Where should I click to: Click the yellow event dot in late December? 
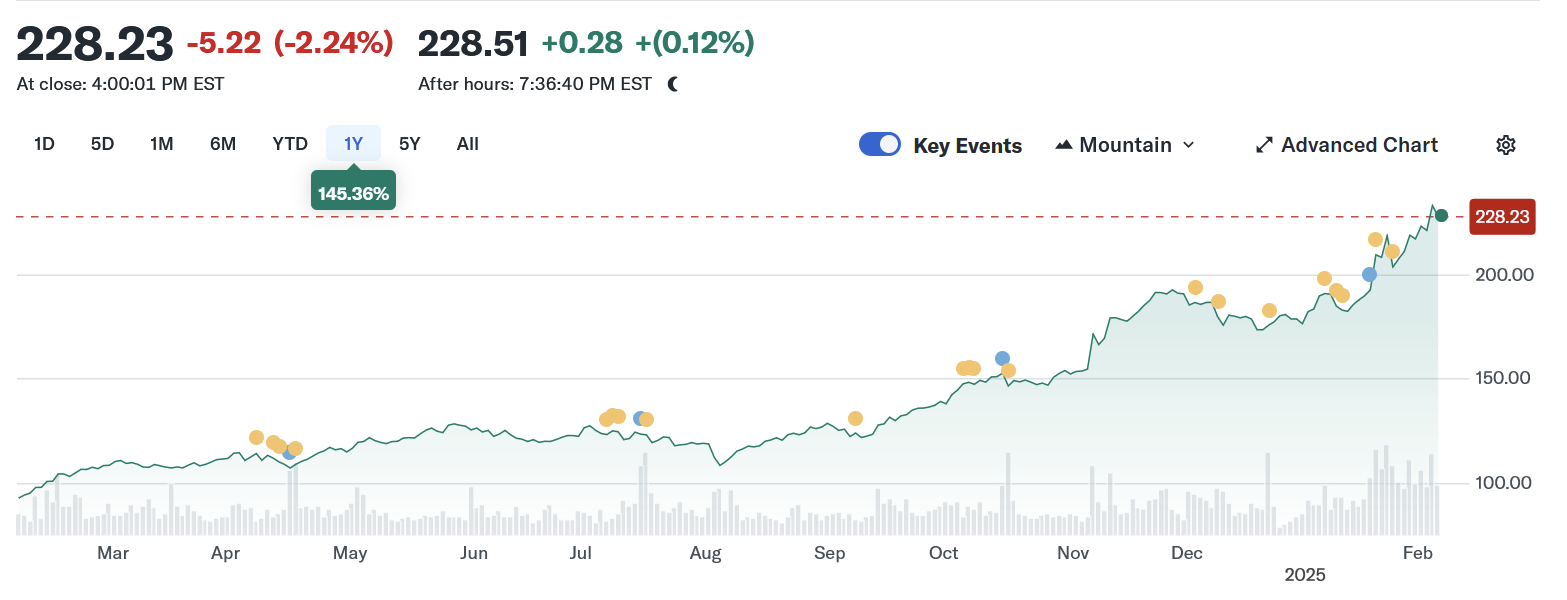coord(1269,310)
